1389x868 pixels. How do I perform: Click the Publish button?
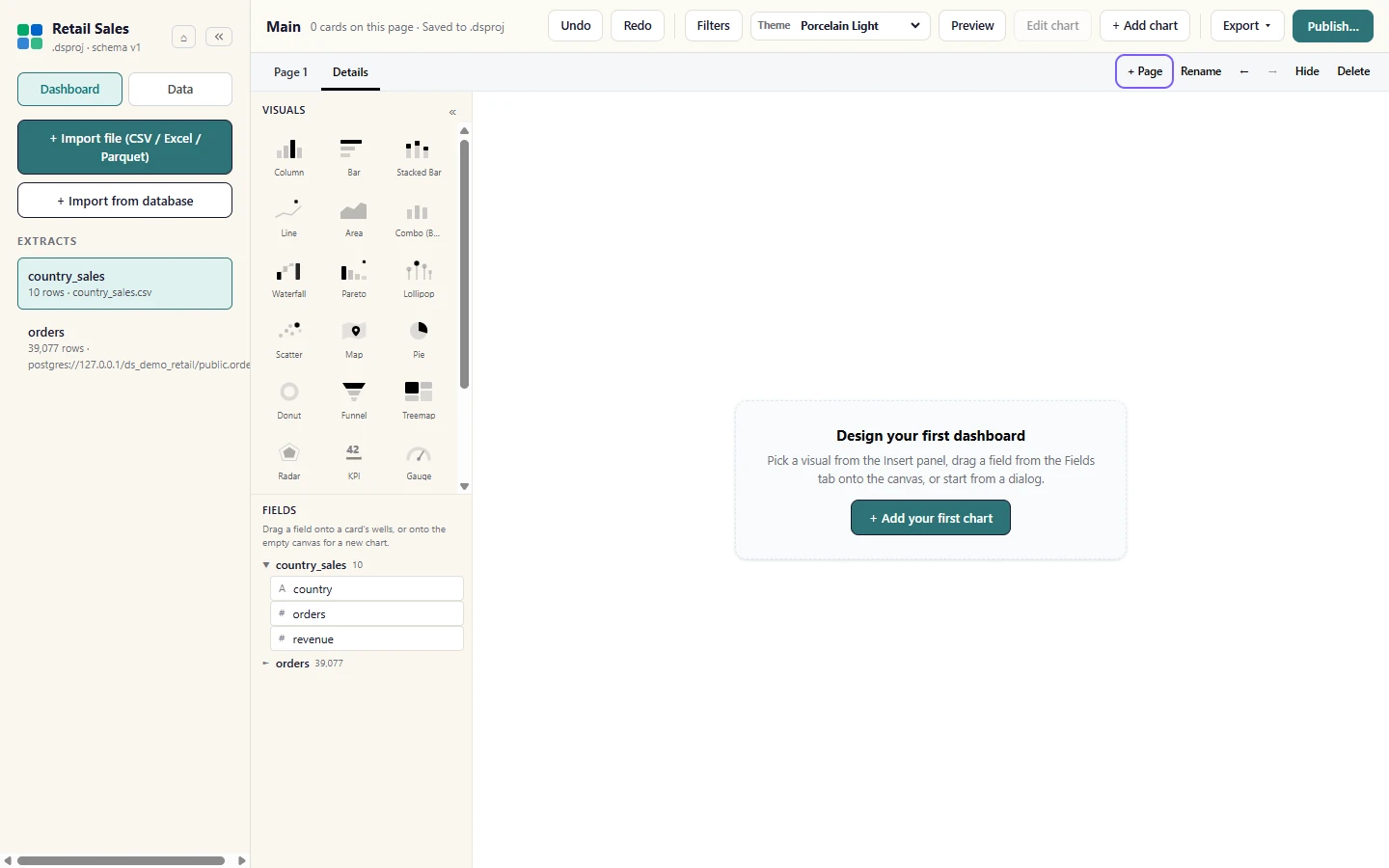click(x=1333, y=26)
